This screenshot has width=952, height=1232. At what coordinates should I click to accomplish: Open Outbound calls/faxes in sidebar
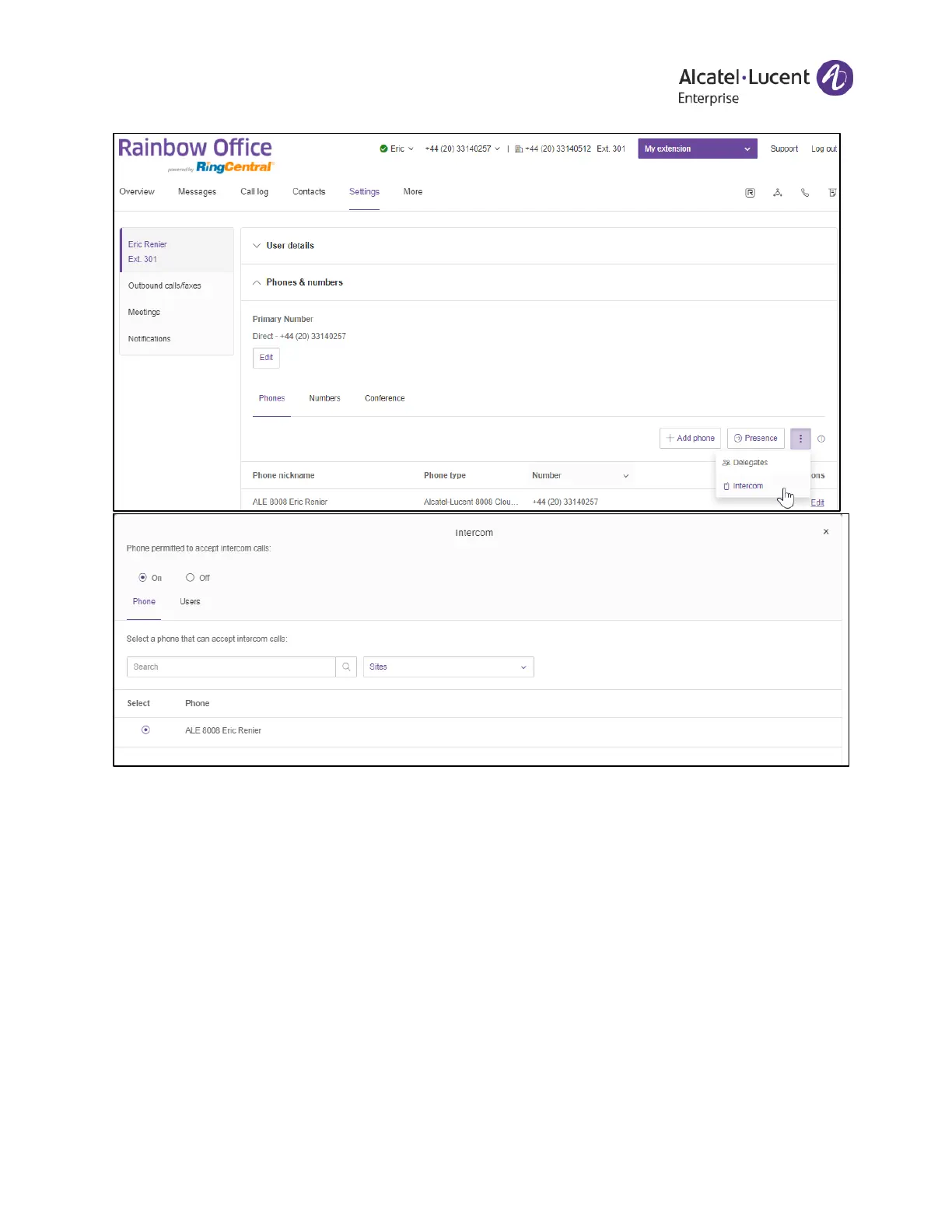164,286
